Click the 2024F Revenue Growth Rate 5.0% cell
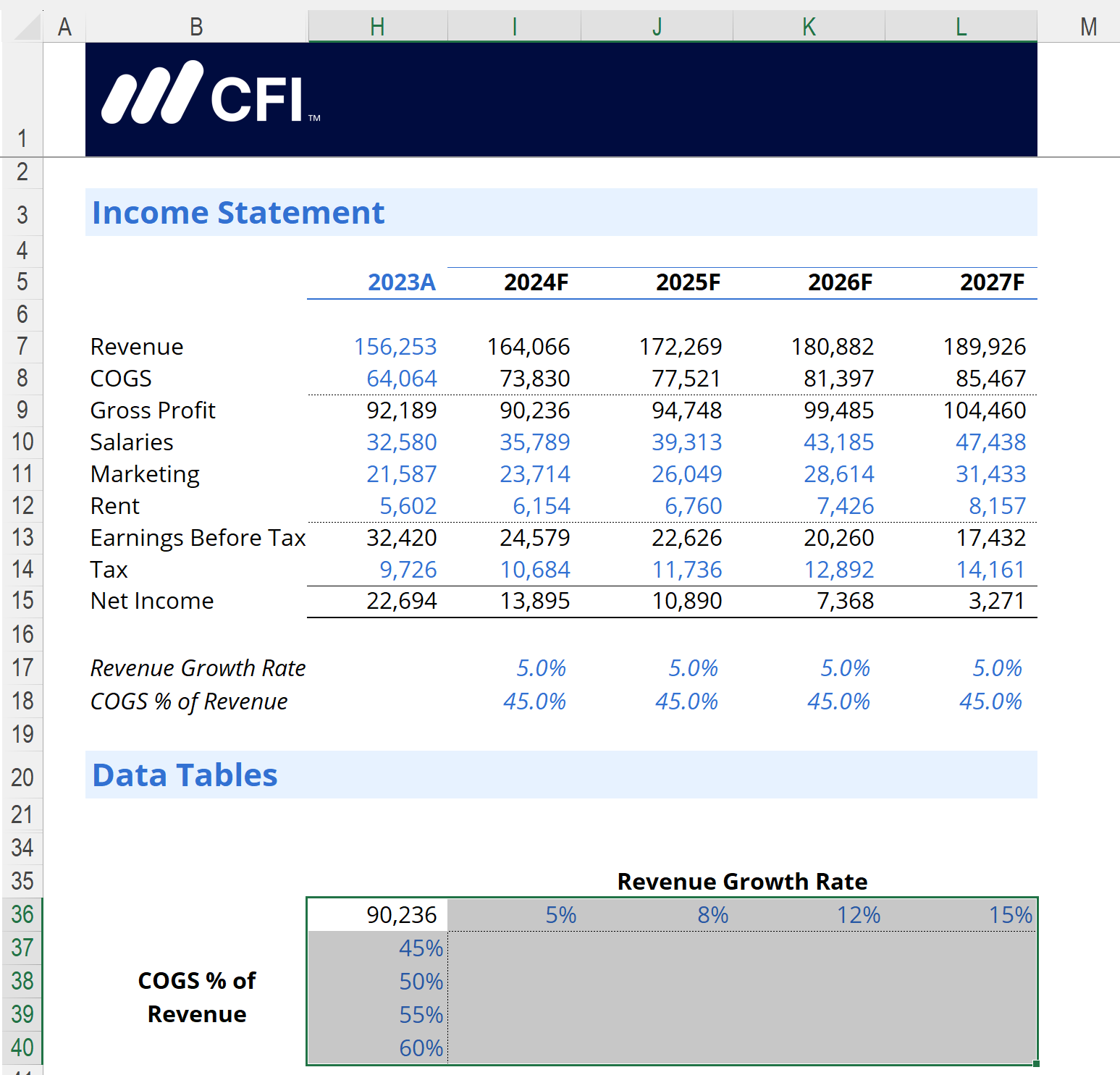 click(x=540, y=668)
